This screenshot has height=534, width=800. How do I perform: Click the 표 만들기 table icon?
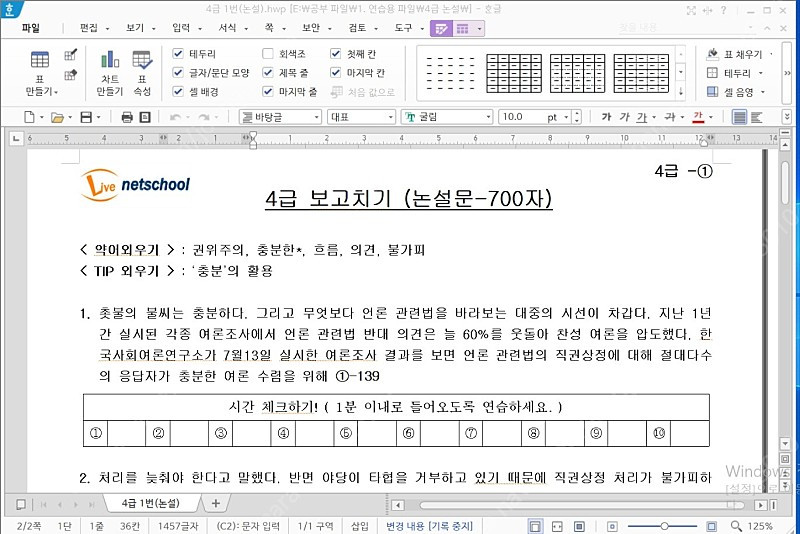pyautogui.click(x=40, y=60)
